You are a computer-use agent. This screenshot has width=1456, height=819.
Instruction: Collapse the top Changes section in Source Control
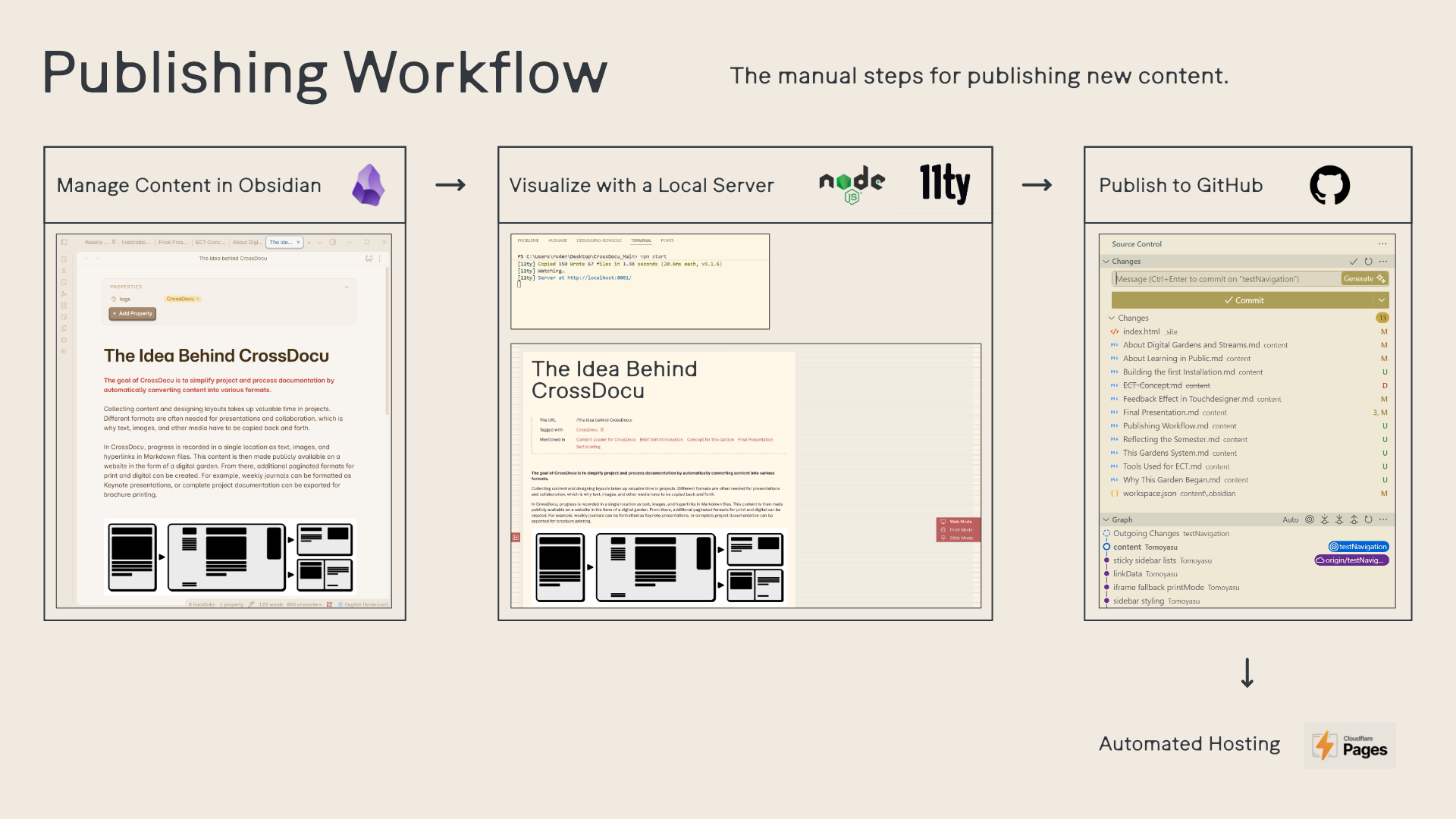click(x=1106, y=262)
